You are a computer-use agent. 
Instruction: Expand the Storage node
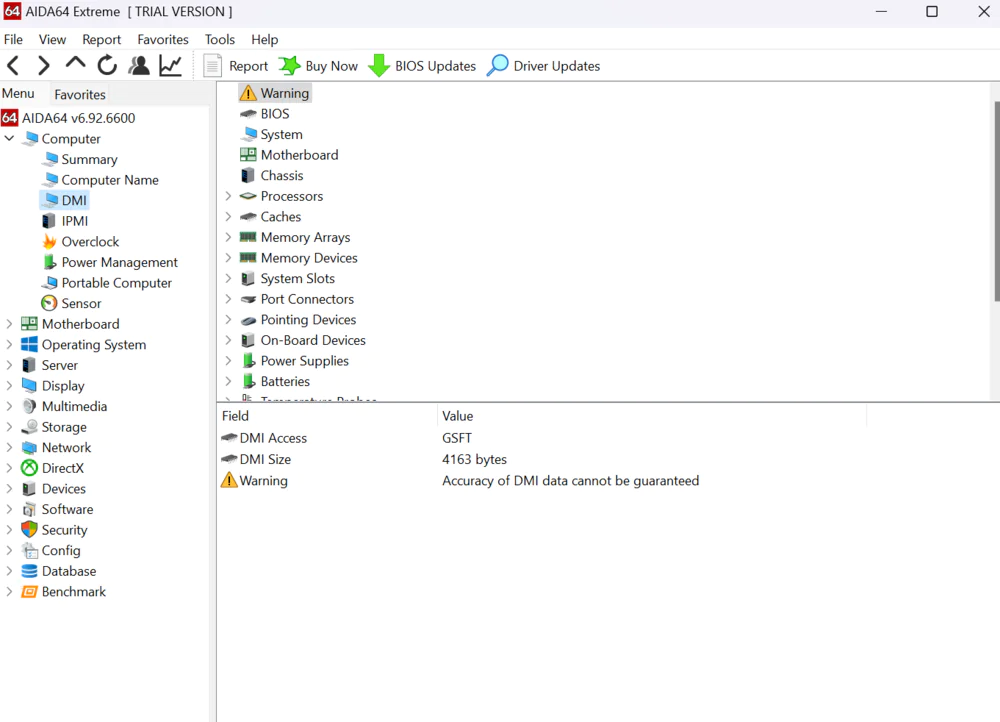click(x=10, y=427)
